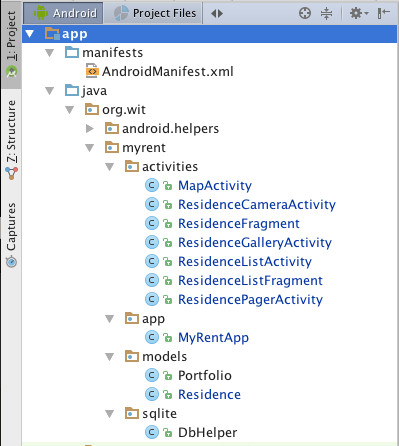399x446 pixels.
Task: Click the myrent package icon
Action: pyautogui.click(x=112, y=147)
